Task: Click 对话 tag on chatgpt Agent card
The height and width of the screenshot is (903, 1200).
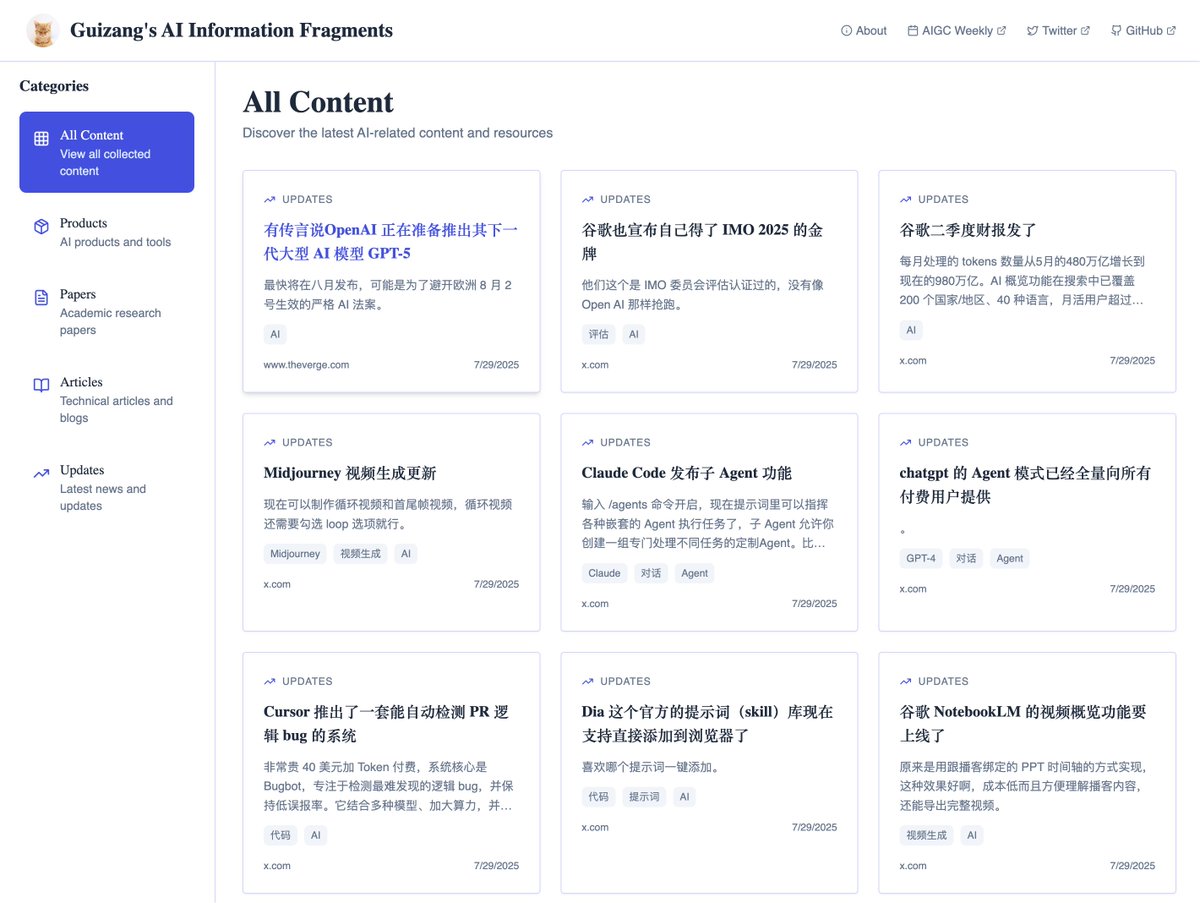Action: (966, 558)
